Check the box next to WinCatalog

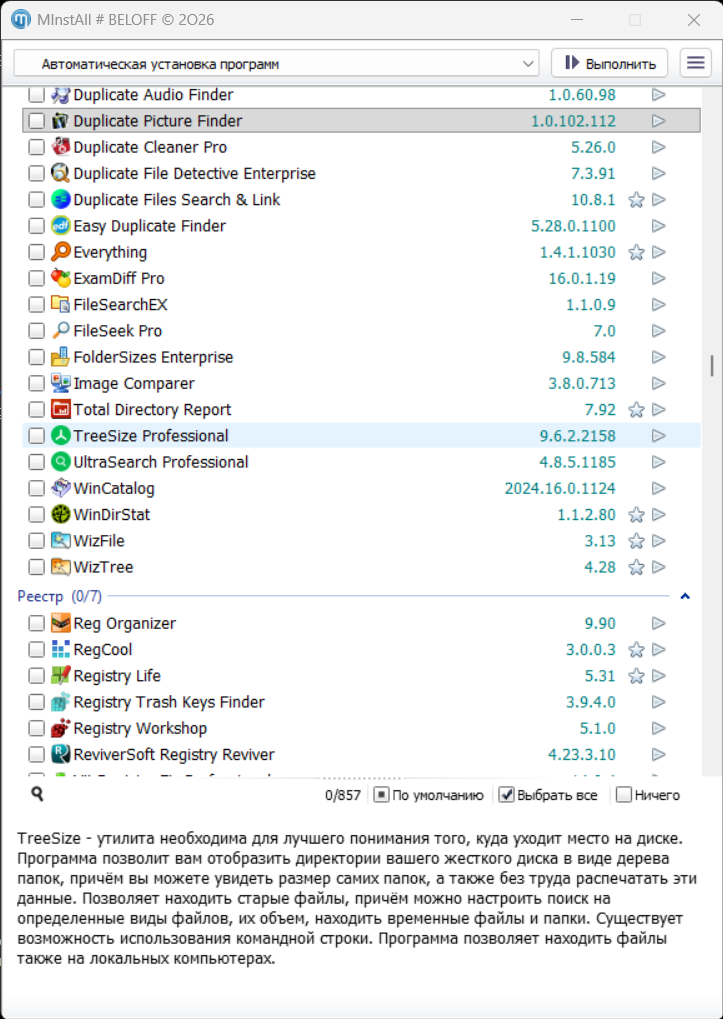tap(37, 489)
